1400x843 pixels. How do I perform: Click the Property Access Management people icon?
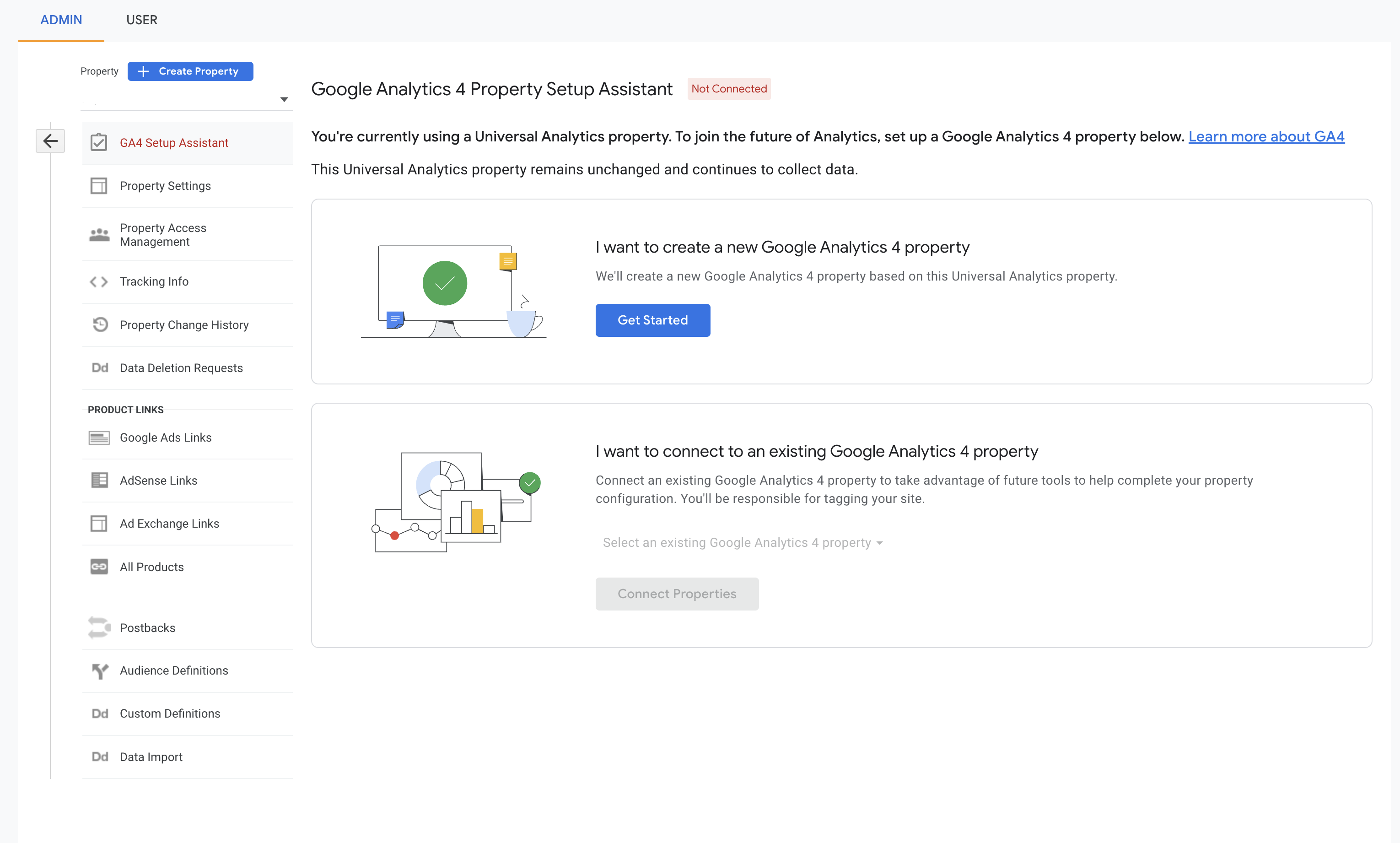point(99,235)
